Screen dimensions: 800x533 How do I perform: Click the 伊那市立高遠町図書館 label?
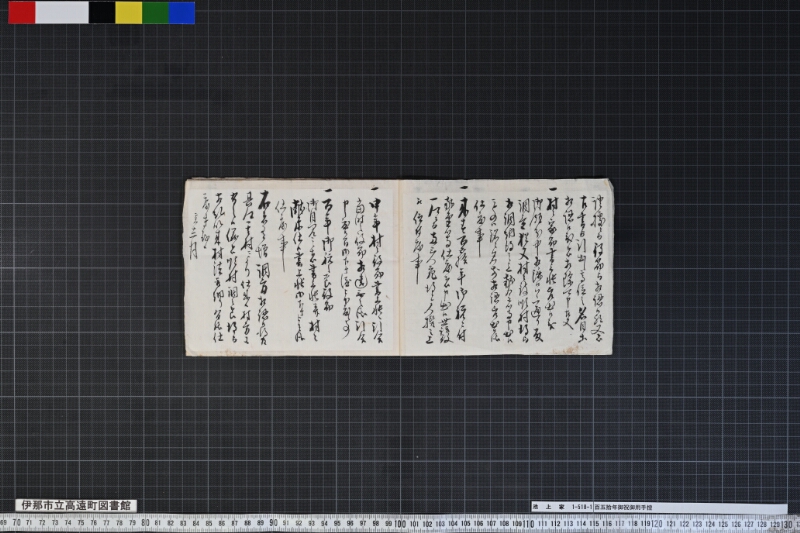pyautogui.click(x=76, y=505)
